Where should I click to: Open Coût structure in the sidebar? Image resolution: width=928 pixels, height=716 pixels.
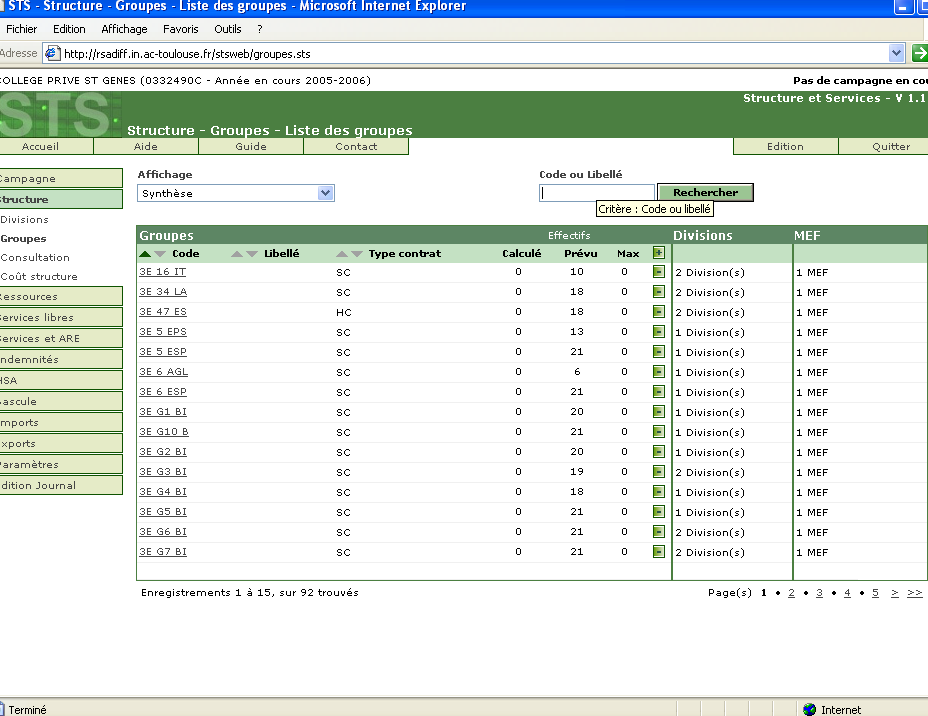coord(39,276)
